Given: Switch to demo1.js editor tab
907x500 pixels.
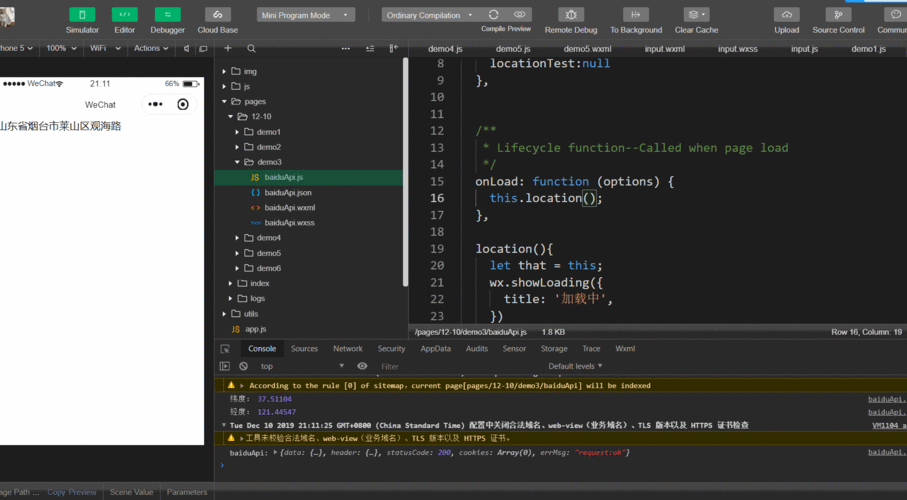Looking at the screenshot, I should click(868, 49).
